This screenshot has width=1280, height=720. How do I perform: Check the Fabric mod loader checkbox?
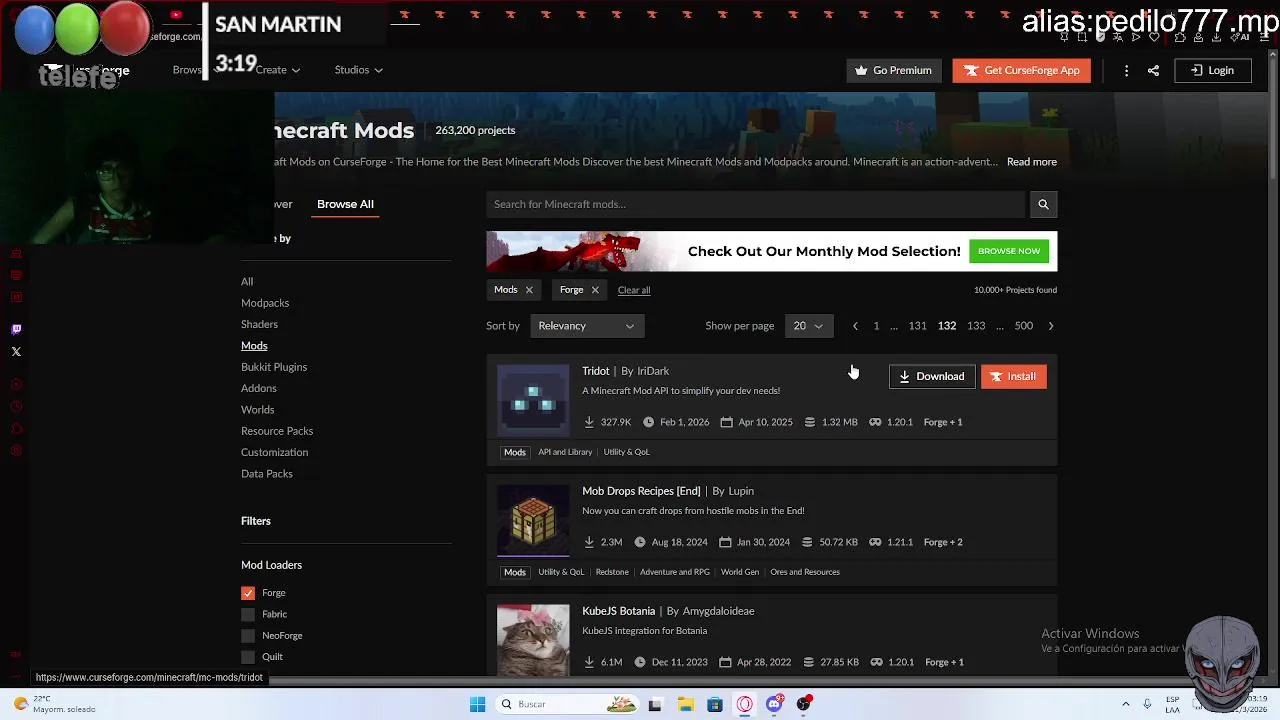coord(248,614)
